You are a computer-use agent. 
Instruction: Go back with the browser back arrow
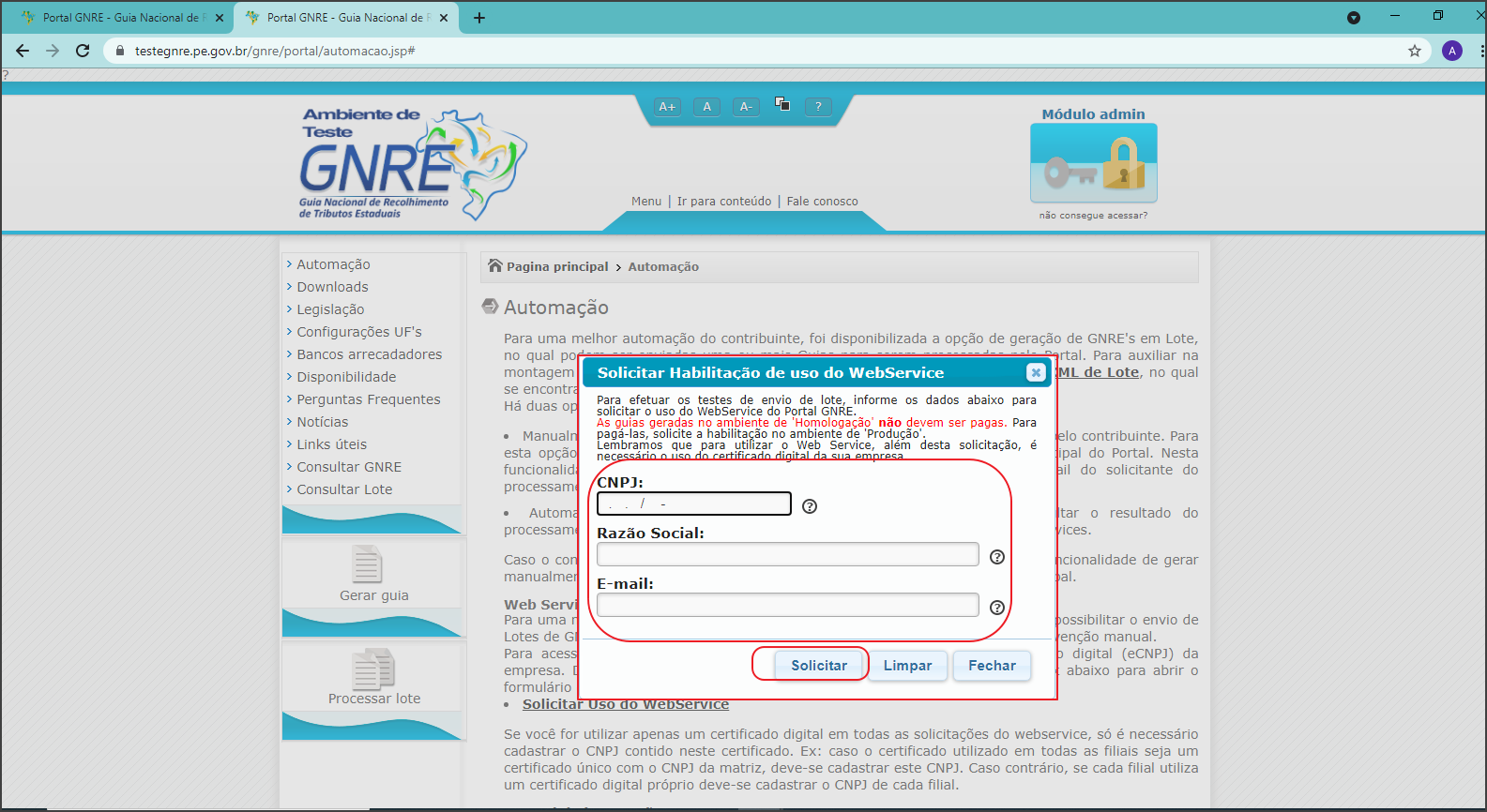click(x=23, y=51)
